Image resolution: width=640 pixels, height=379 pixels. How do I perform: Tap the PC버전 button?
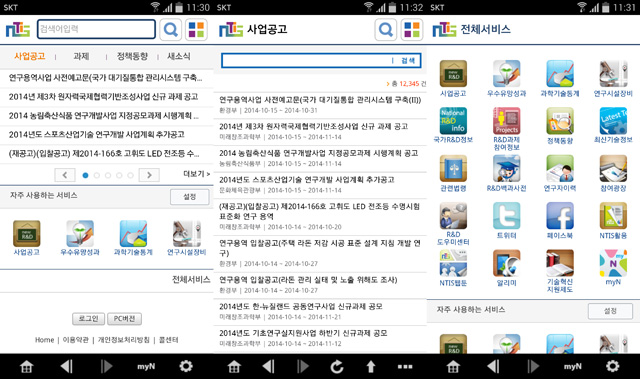124,319
